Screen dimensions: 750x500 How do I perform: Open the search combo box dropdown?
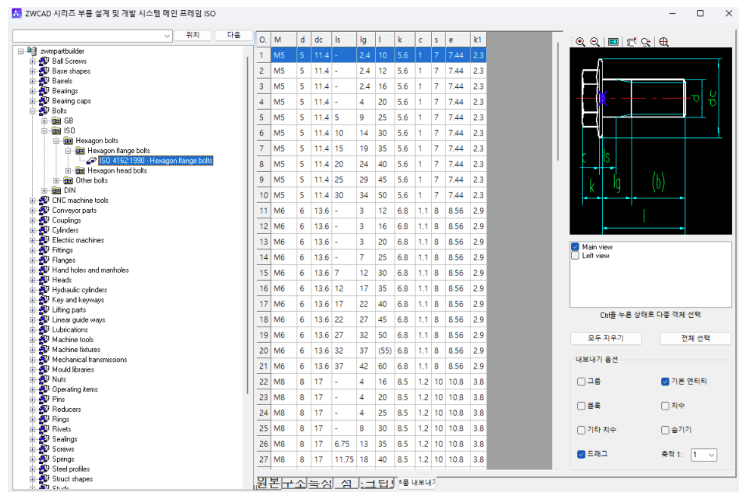click(x=166, y=36)
